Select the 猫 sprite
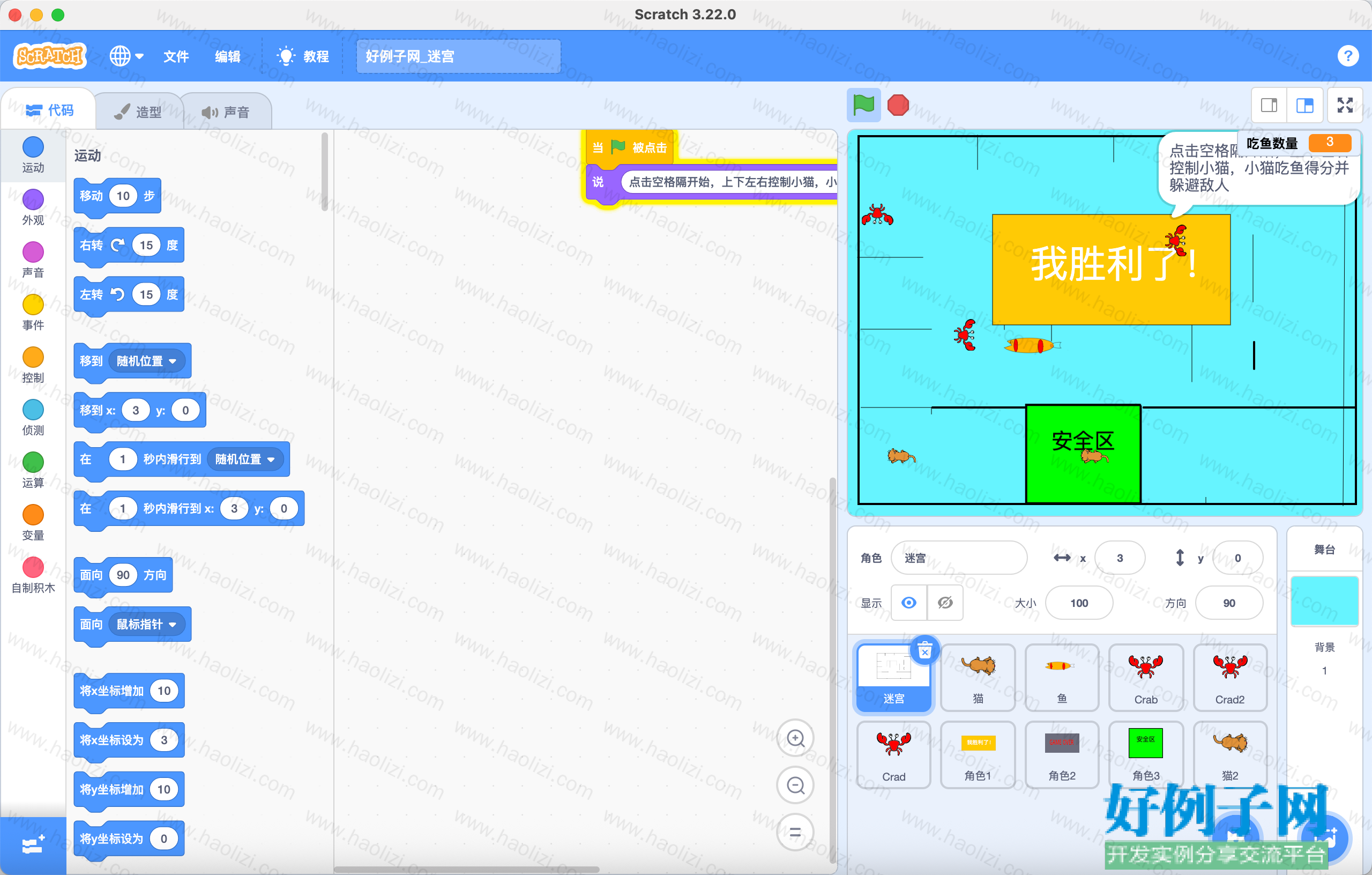 pyautogui.click(x=978, y=677)
